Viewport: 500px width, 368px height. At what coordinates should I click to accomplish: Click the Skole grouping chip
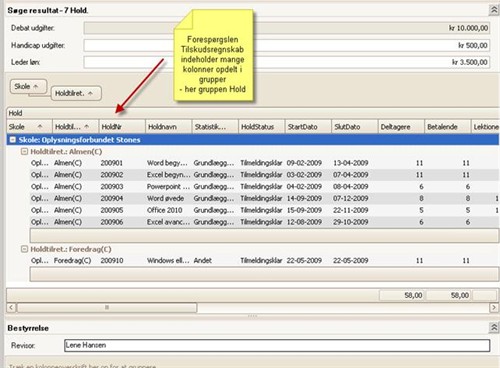tap(28, 87)
